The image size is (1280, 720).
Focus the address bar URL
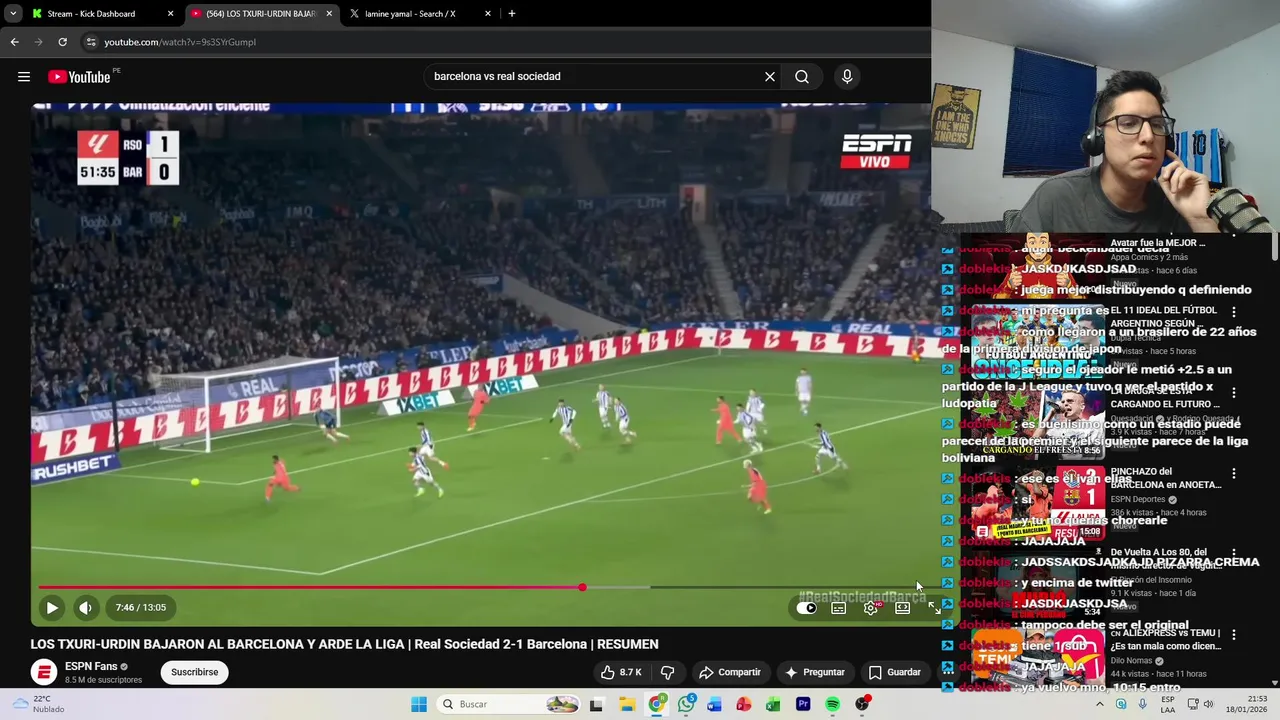tap(180, 42)
